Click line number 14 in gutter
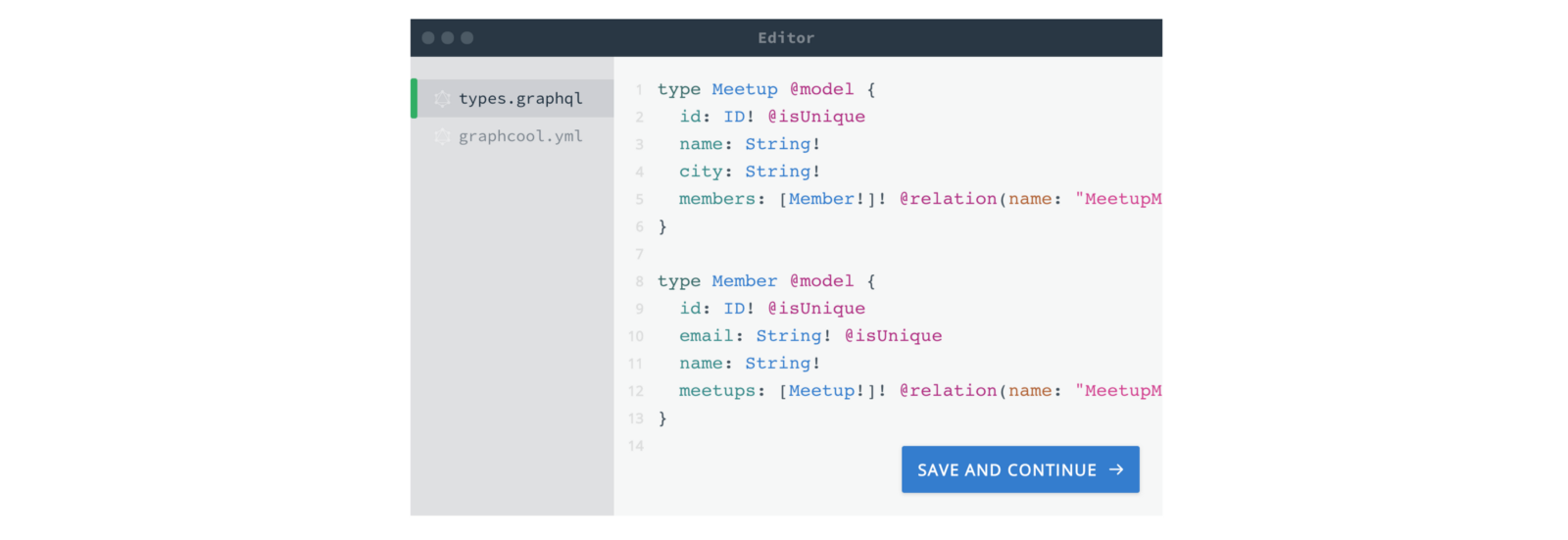1568x540 pixels. pos(636,446)
